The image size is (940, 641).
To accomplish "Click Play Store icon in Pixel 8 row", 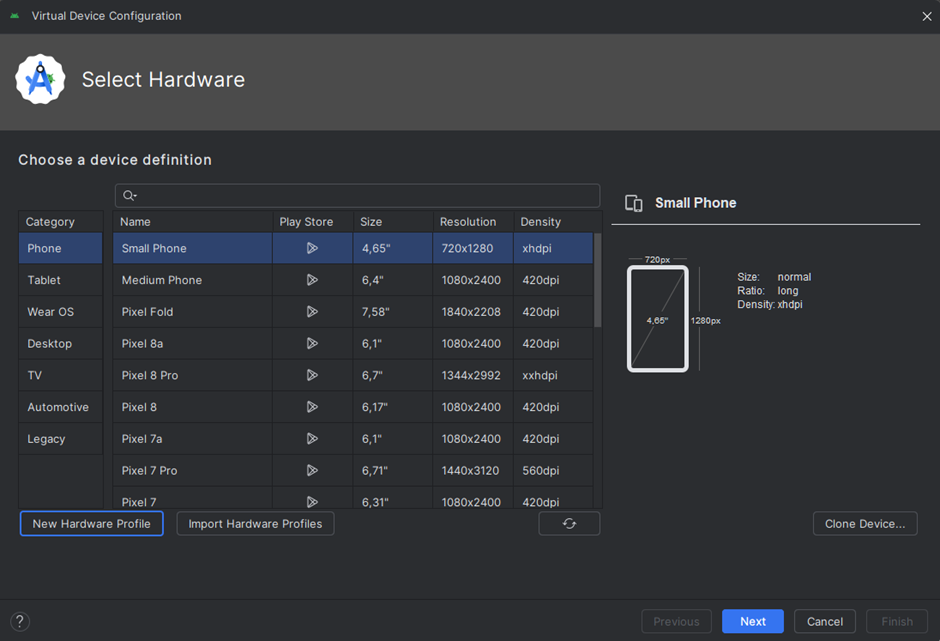I will click(312, 407).
